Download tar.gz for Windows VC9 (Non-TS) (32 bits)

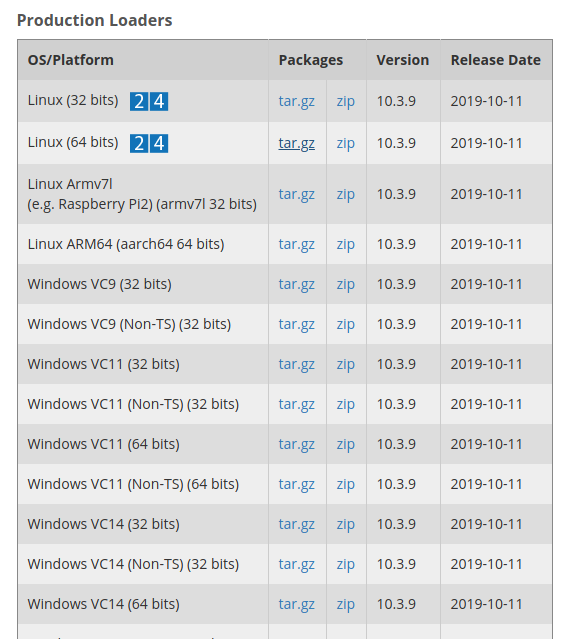pyautogui.click(x=297, y=324)
